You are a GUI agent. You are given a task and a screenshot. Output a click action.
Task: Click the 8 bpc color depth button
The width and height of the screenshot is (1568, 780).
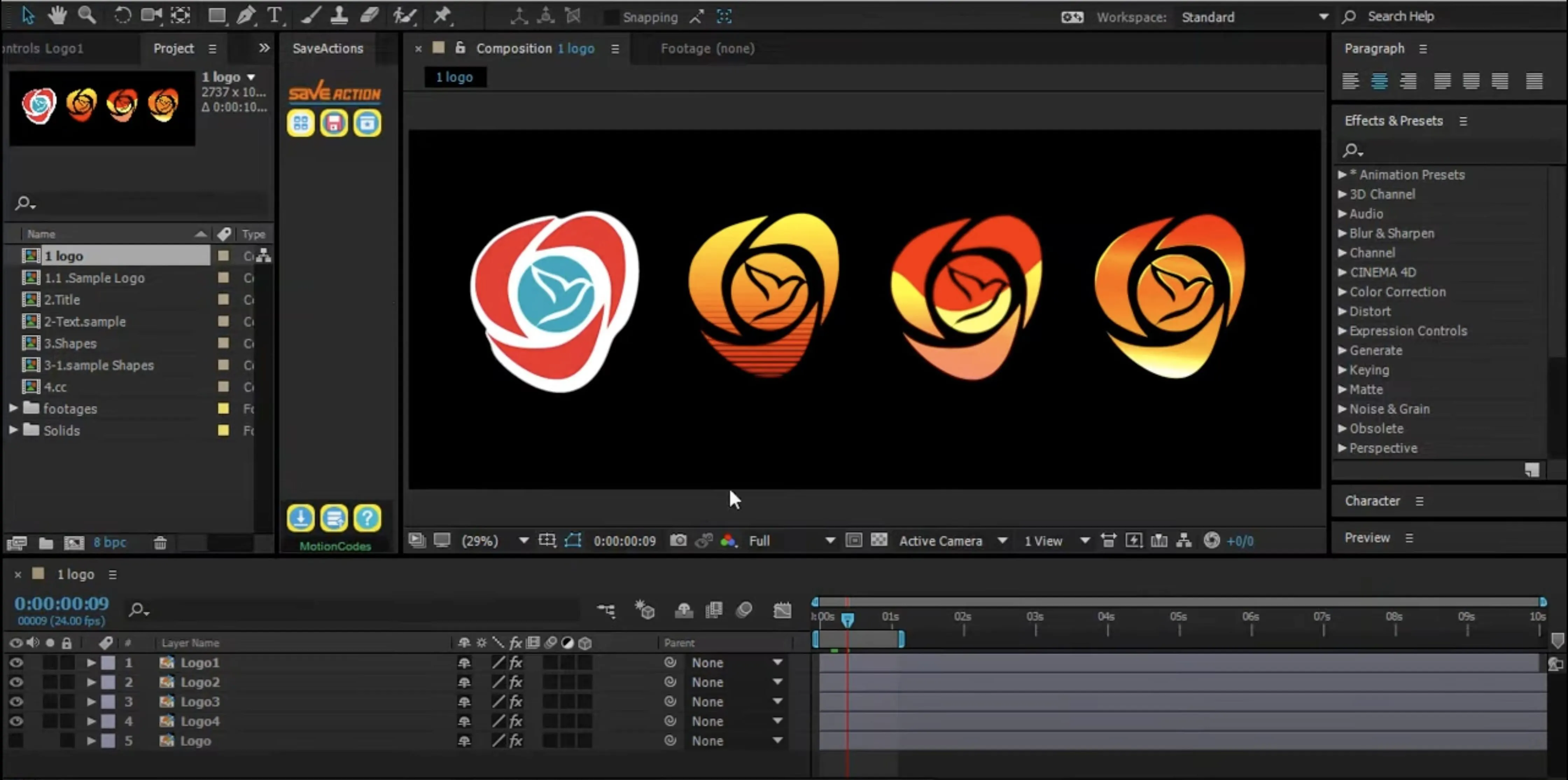point(110,542)
